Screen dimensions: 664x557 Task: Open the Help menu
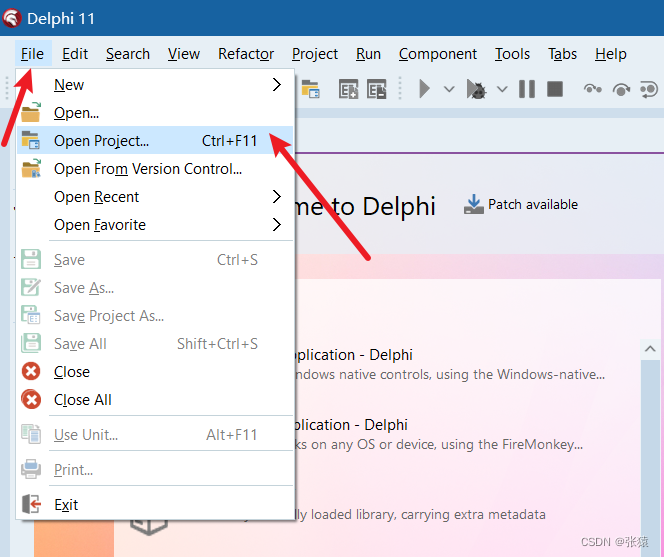click(x=610, y=54)
